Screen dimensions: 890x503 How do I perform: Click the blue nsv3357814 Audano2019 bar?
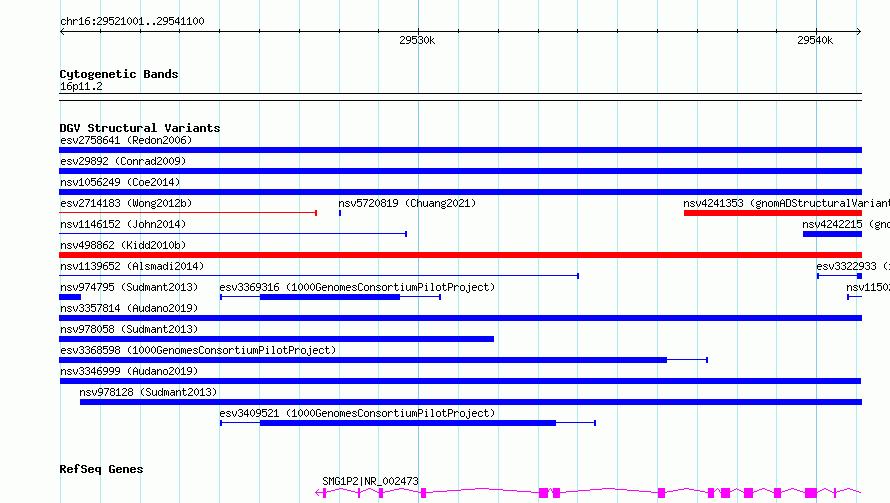(460, 318)
